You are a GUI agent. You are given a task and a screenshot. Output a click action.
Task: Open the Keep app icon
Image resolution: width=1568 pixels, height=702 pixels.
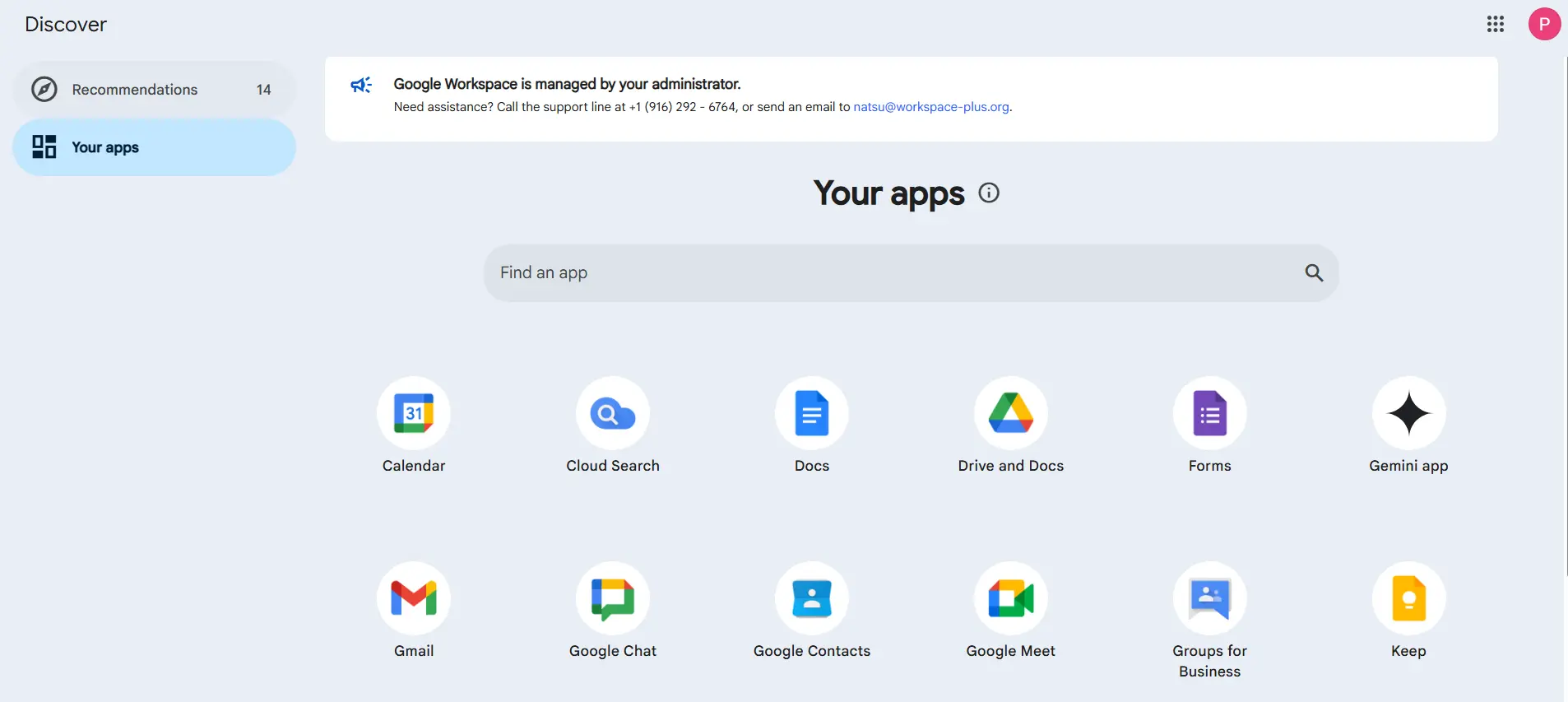[1409, 598]
